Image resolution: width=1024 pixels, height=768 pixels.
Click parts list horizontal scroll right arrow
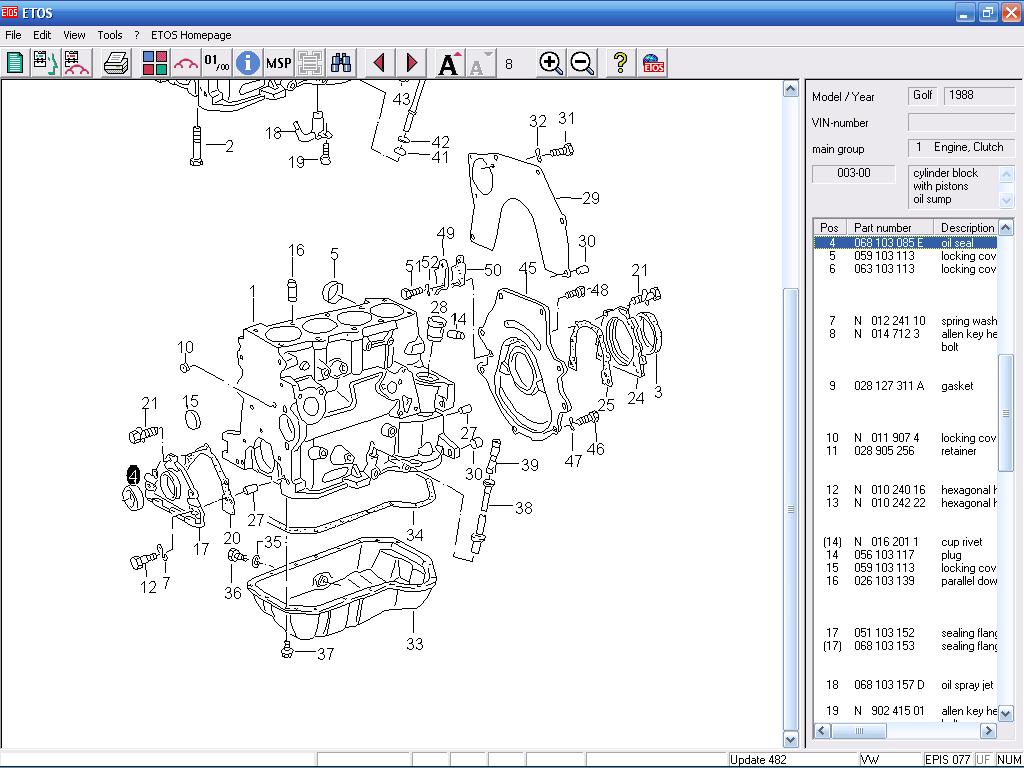pos(989,730)
